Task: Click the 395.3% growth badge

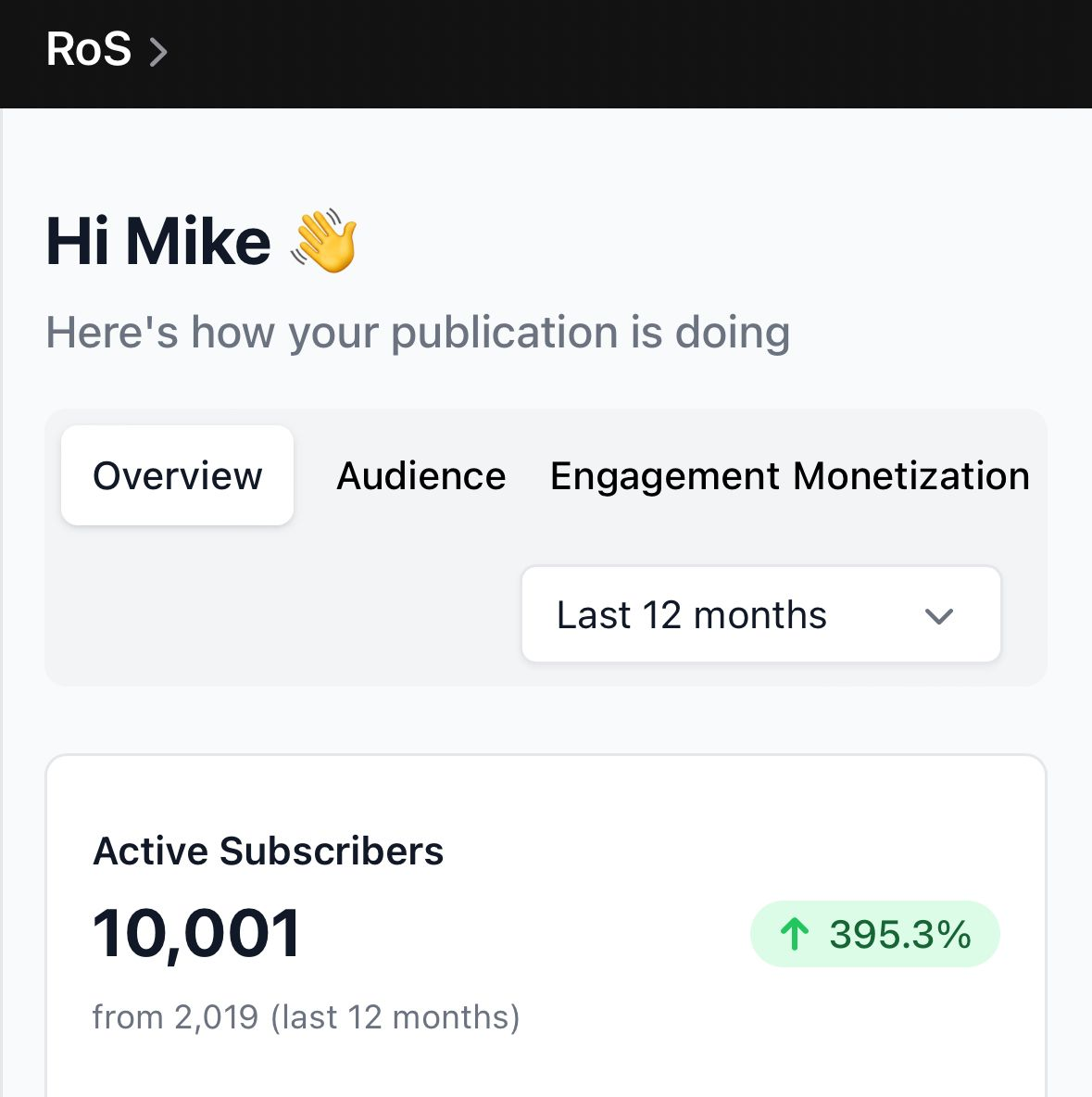Action: tap(874, 934)
